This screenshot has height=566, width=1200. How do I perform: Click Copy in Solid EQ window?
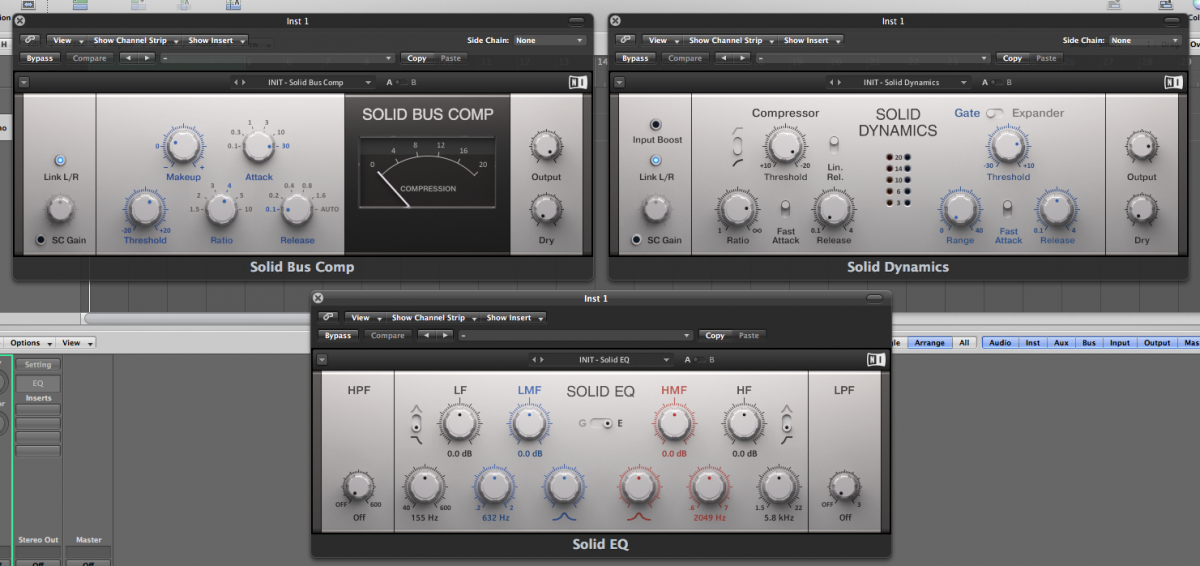pyautogui.click(x=715, y=335)
